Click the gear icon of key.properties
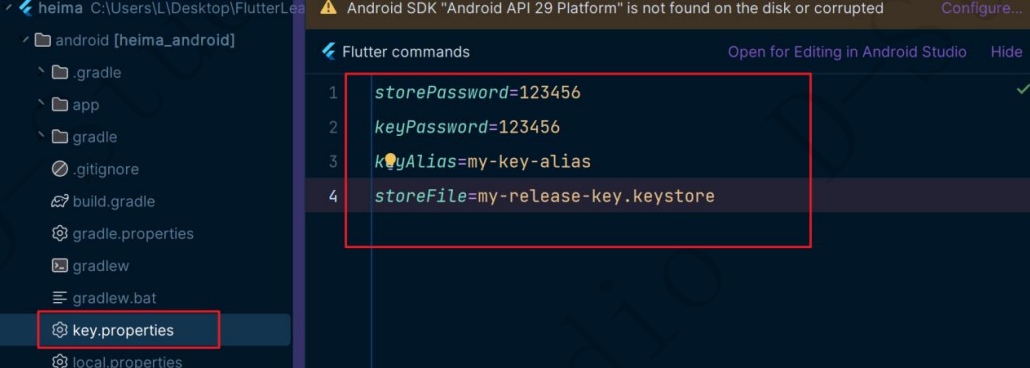Viewport: 1030px width, 368px height. click(x=60, y=330)
